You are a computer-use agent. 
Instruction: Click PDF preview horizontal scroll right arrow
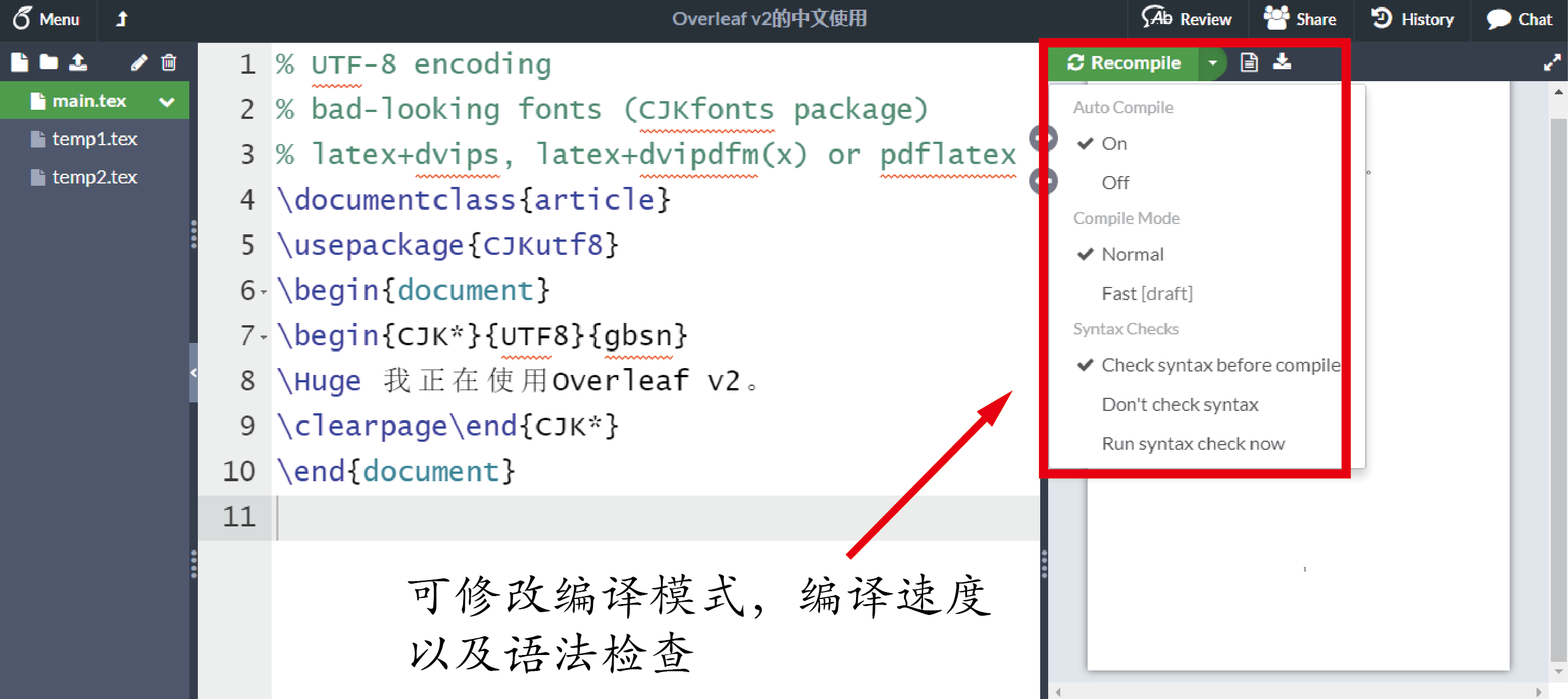1538,692
